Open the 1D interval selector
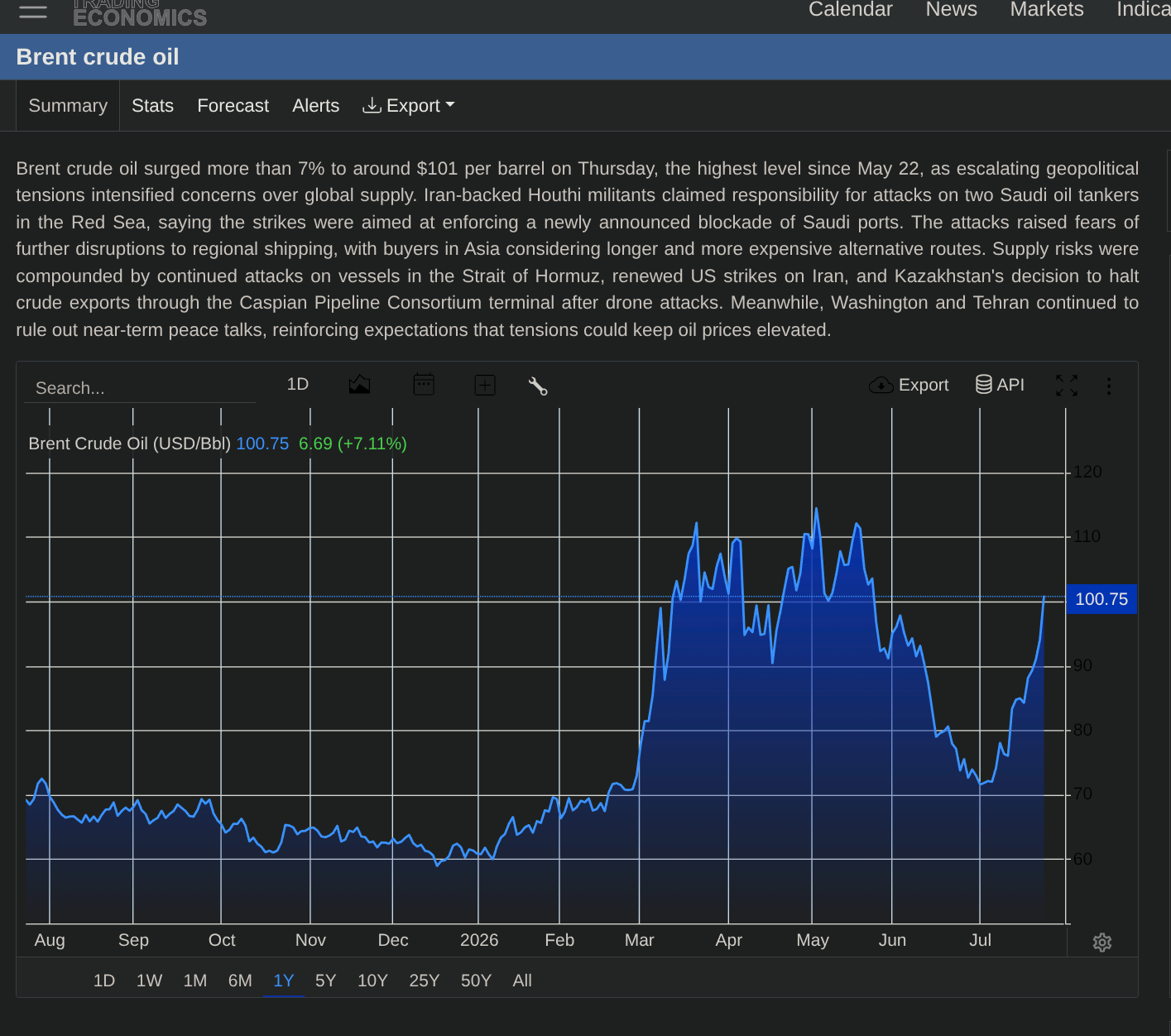 (298, 384)
